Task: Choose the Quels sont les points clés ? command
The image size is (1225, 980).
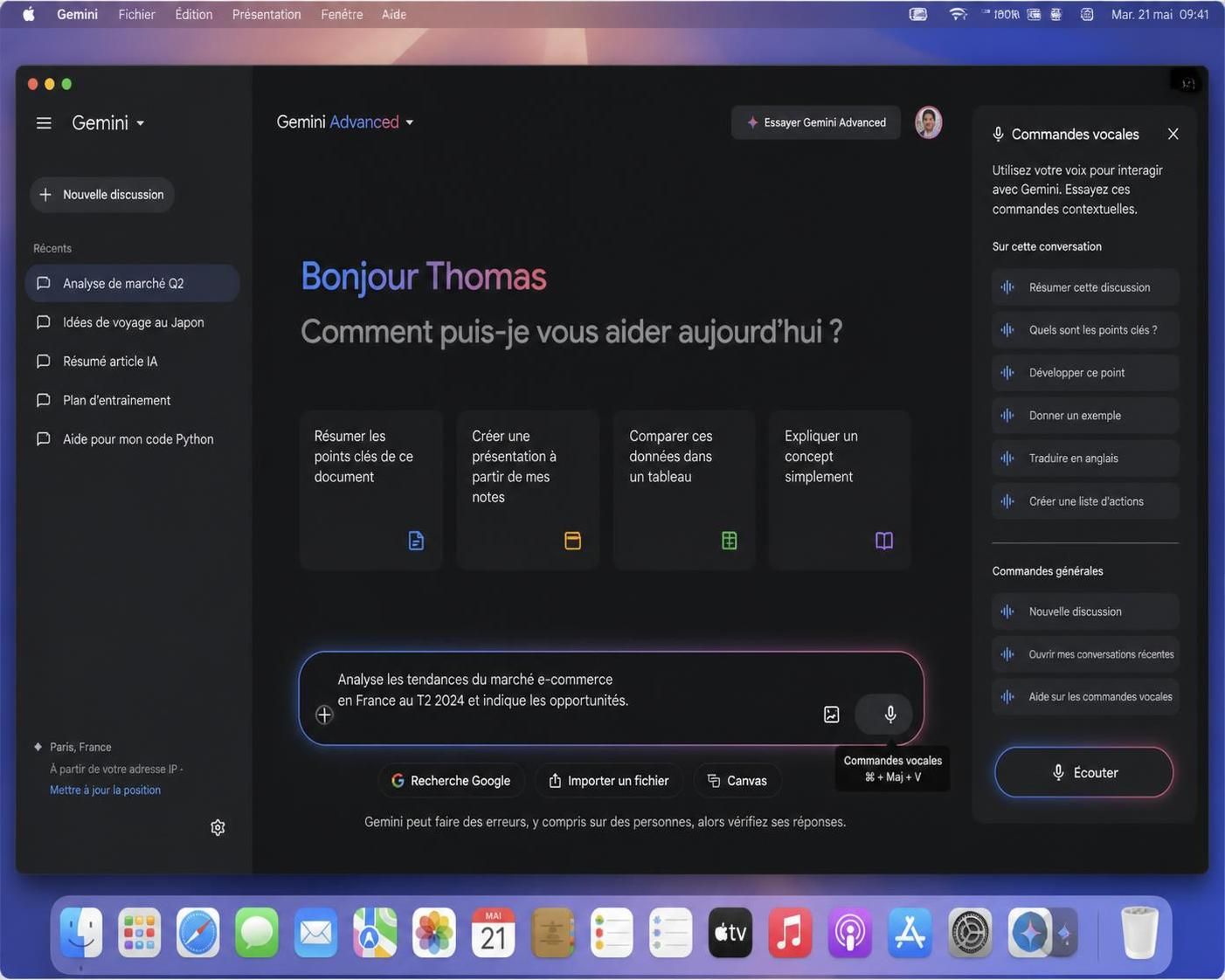Action: coord(1085,330)
